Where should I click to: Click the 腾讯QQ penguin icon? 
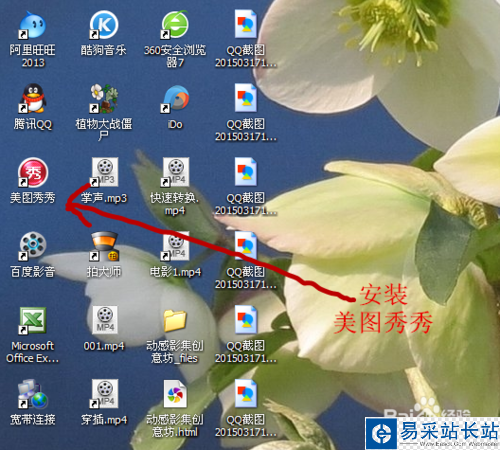pos(32,99)
